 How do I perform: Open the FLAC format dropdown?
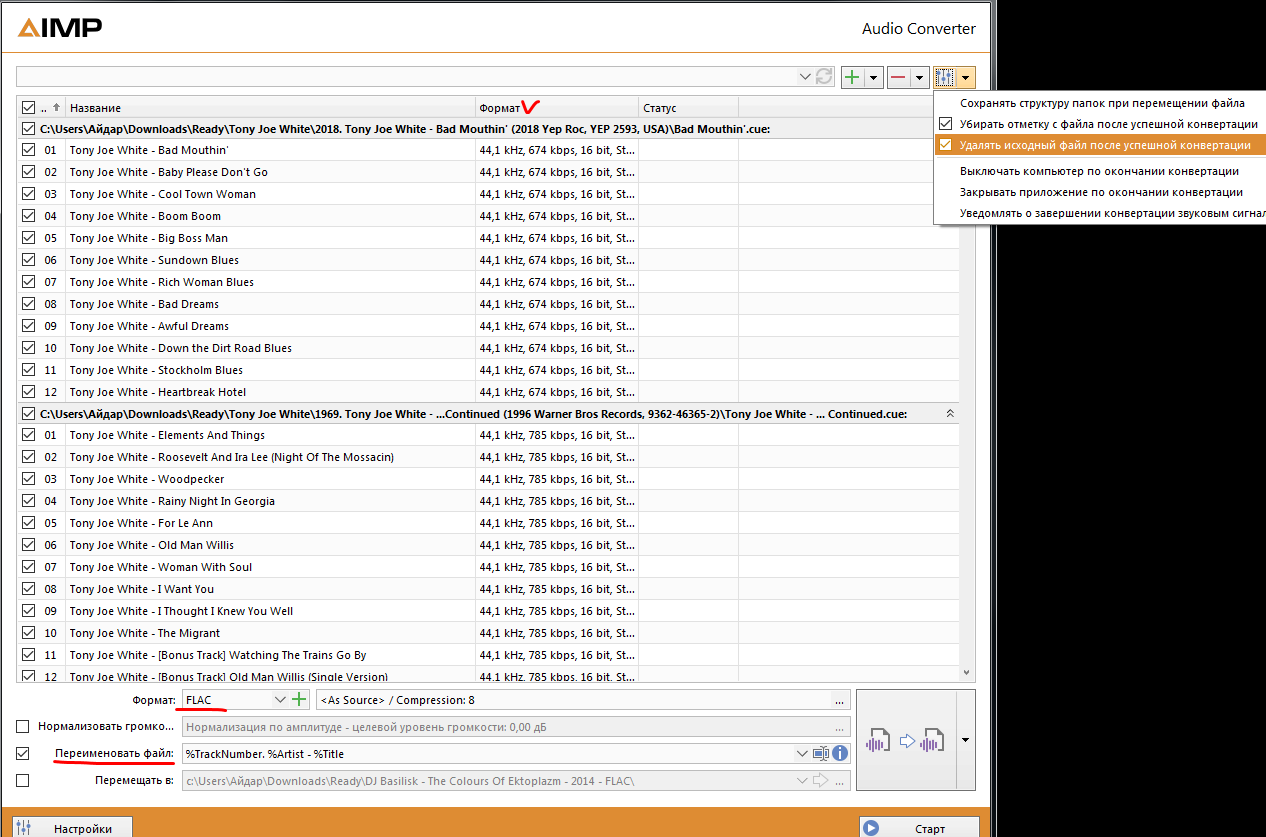tap(280, 700)
